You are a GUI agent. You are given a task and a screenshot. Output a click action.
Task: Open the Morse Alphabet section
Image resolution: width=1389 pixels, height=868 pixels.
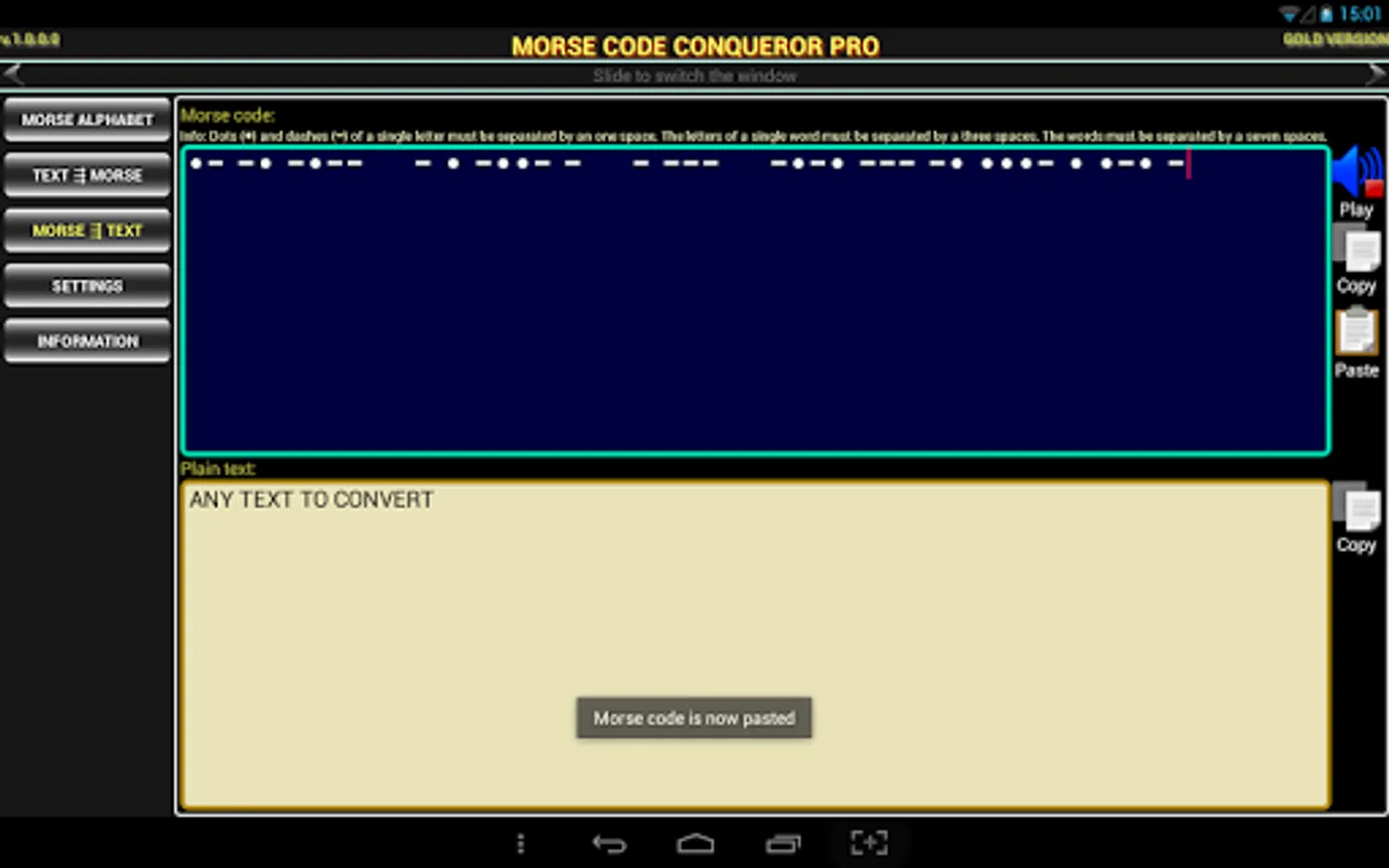pos(87,121)
